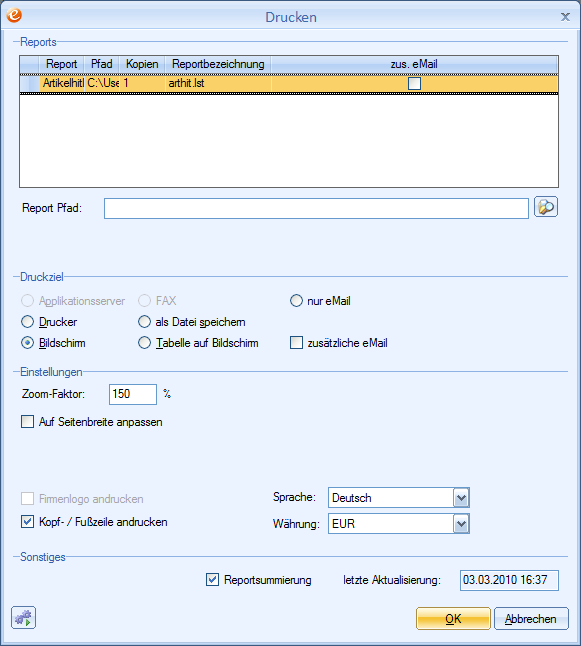Expand the Währung dropdown arrow
The height and width of the screenshot is (646, 581).
click(461, 524)
